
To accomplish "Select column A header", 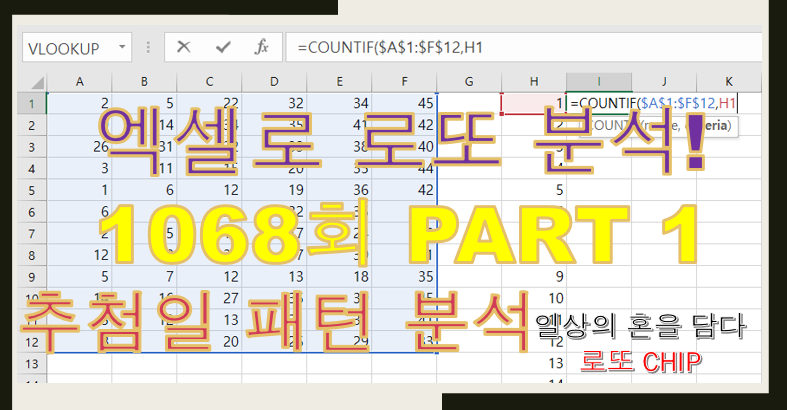I will (x=79, y=82).
